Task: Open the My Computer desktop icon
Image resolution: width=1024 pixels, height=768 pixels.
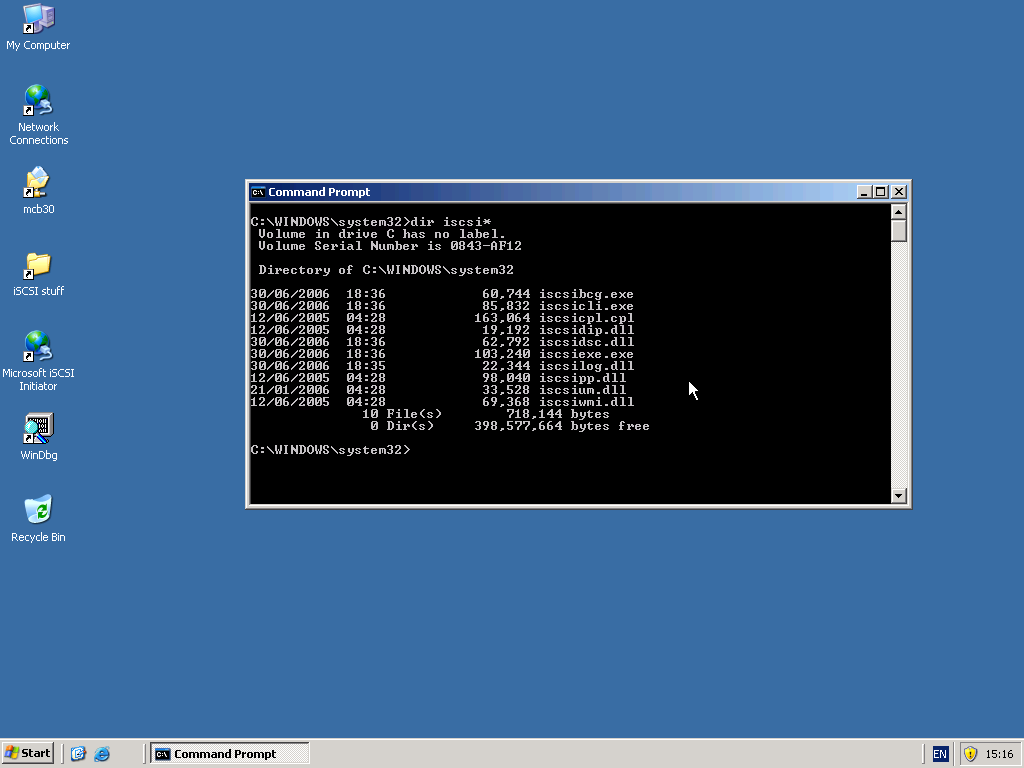Action: (38, 27)
